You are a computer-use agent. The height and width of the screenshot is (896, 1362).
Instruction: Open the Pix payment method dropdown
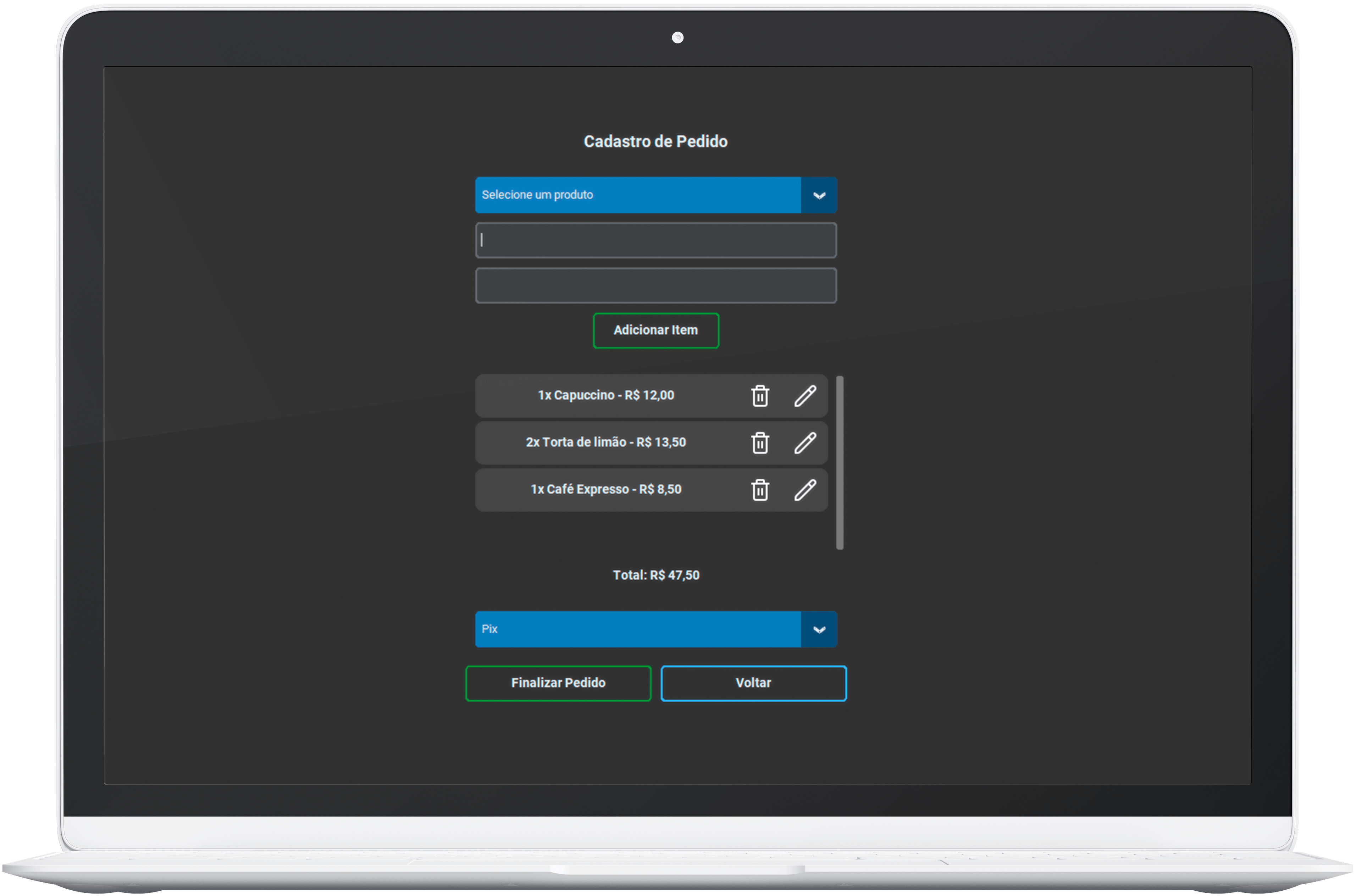[x=637, y=629]
